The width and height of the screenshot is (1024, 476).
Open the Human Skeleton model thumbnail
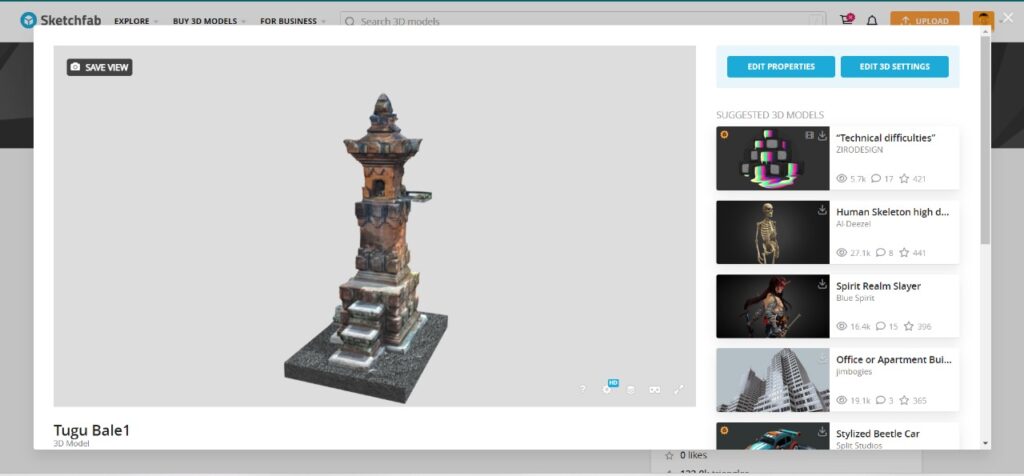(773, 232)
